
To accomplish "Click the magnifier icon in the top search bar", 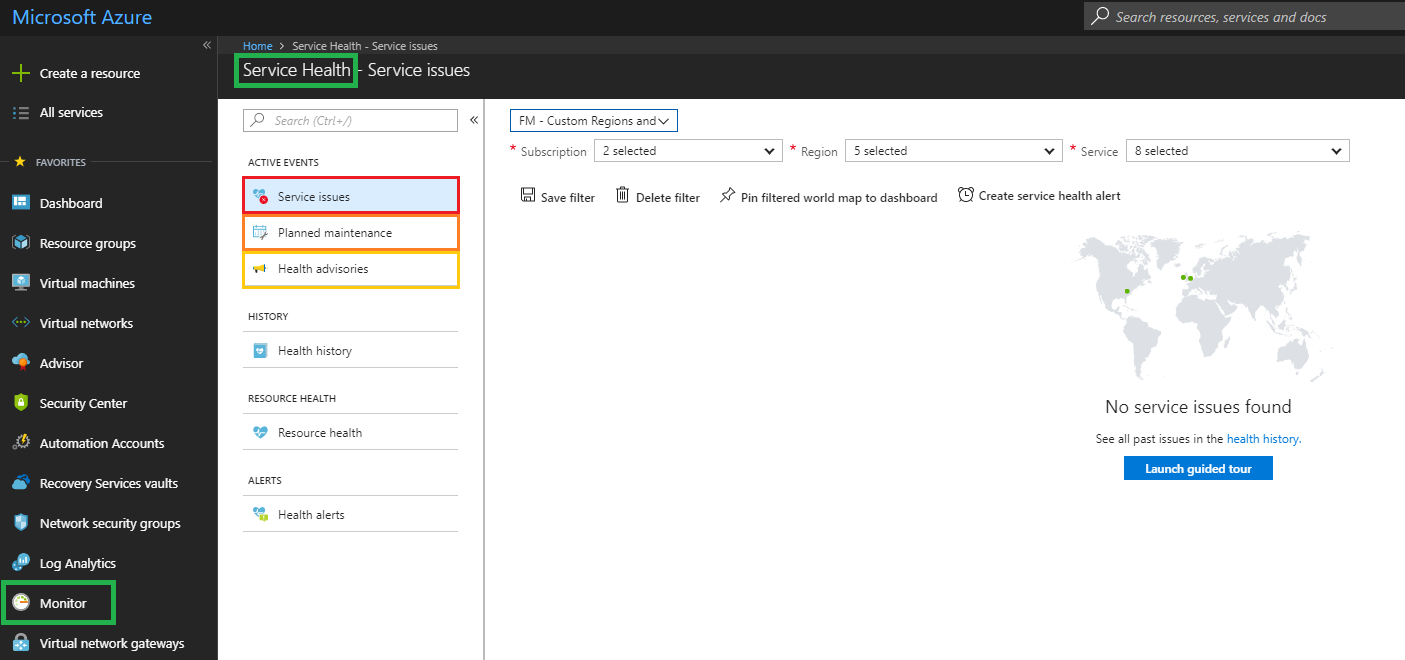I will point(1100,16).
